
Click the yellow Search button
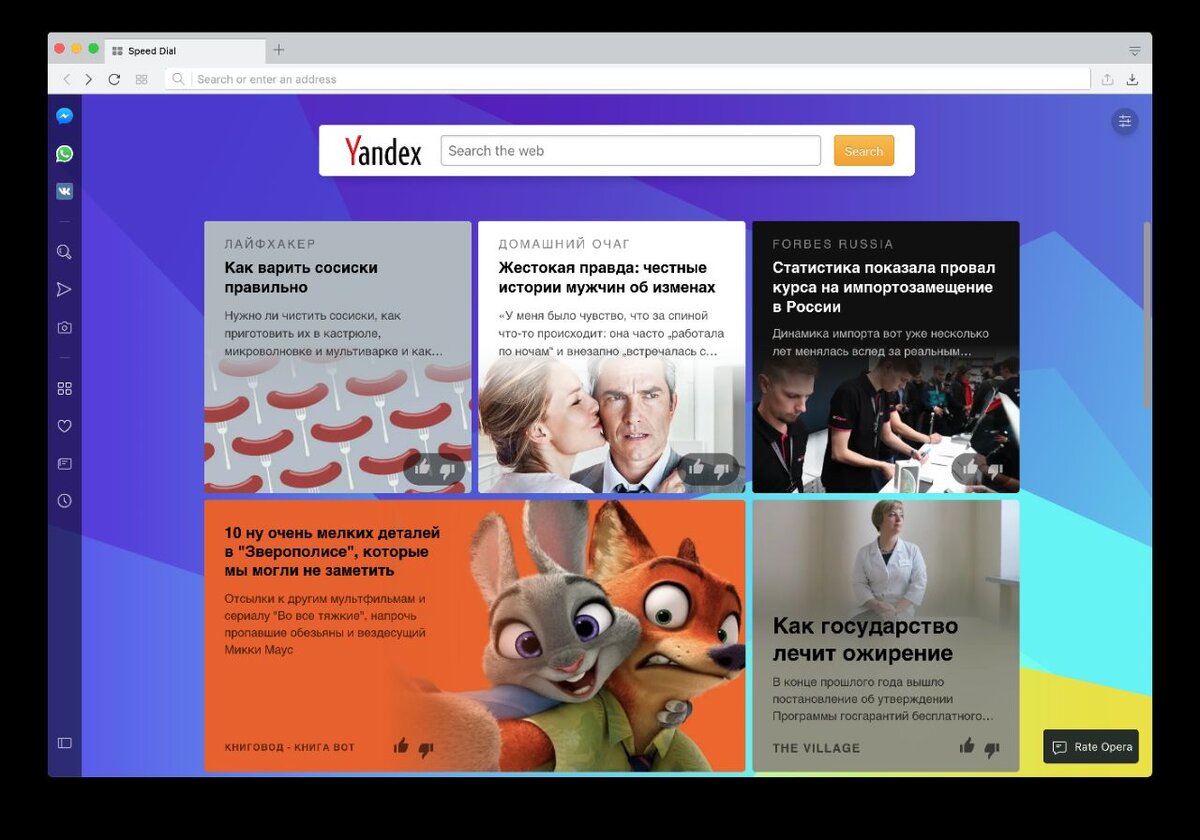pyautogui.click(x=864, y=151)
